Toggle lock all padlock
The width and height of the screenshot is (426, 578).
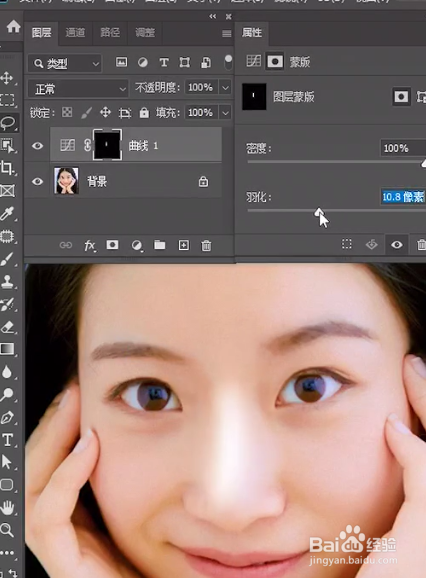144,112
